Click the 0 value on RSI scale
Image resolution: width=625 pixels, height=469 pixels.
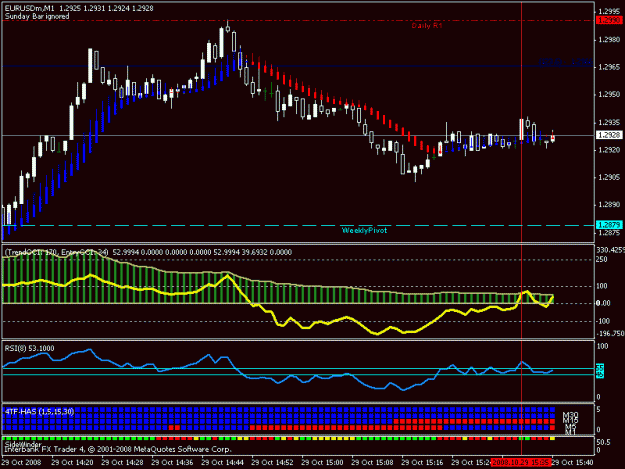tap(598, 397)
